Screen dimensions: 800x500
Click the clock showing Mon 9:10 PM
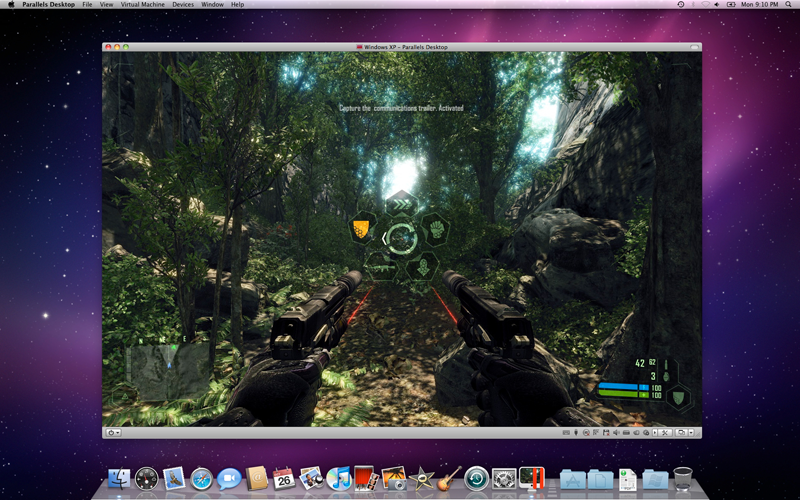[760, 4]
